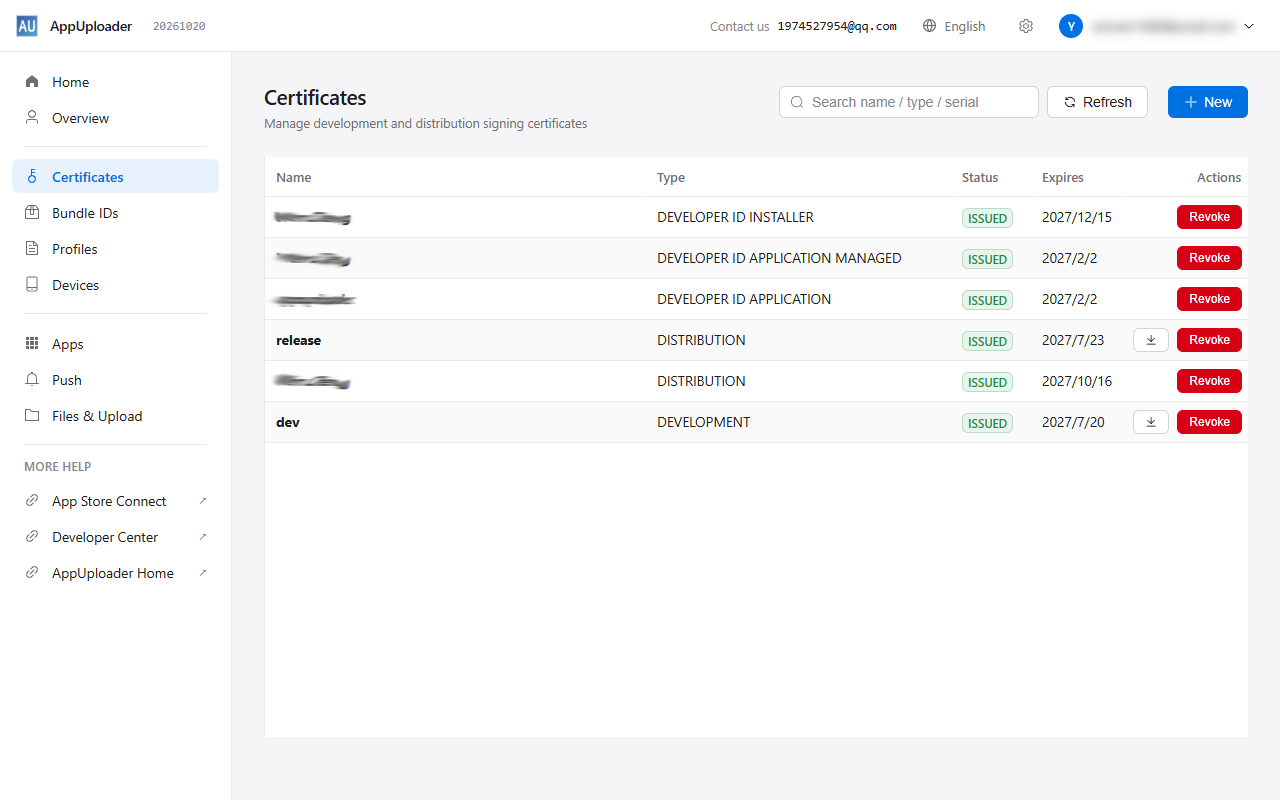Click the search name/type/serial field
The width and height of the screenshot is (1280, 800).
tap(909, 102)
